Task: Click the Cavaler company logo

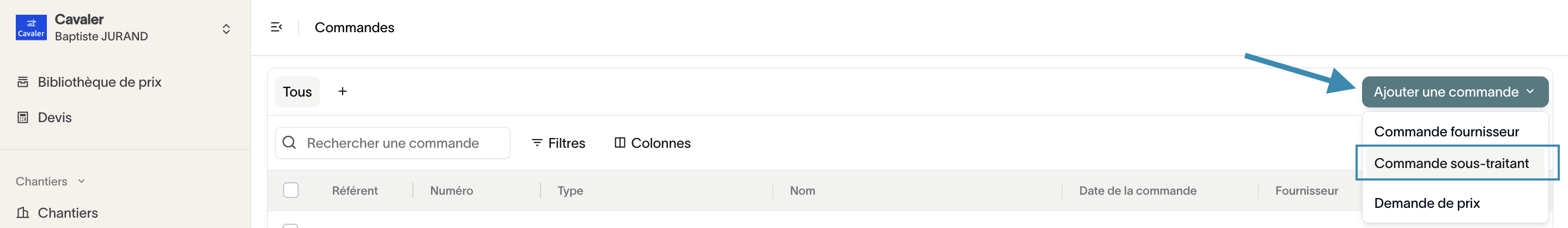Action: tap(31, 28)
